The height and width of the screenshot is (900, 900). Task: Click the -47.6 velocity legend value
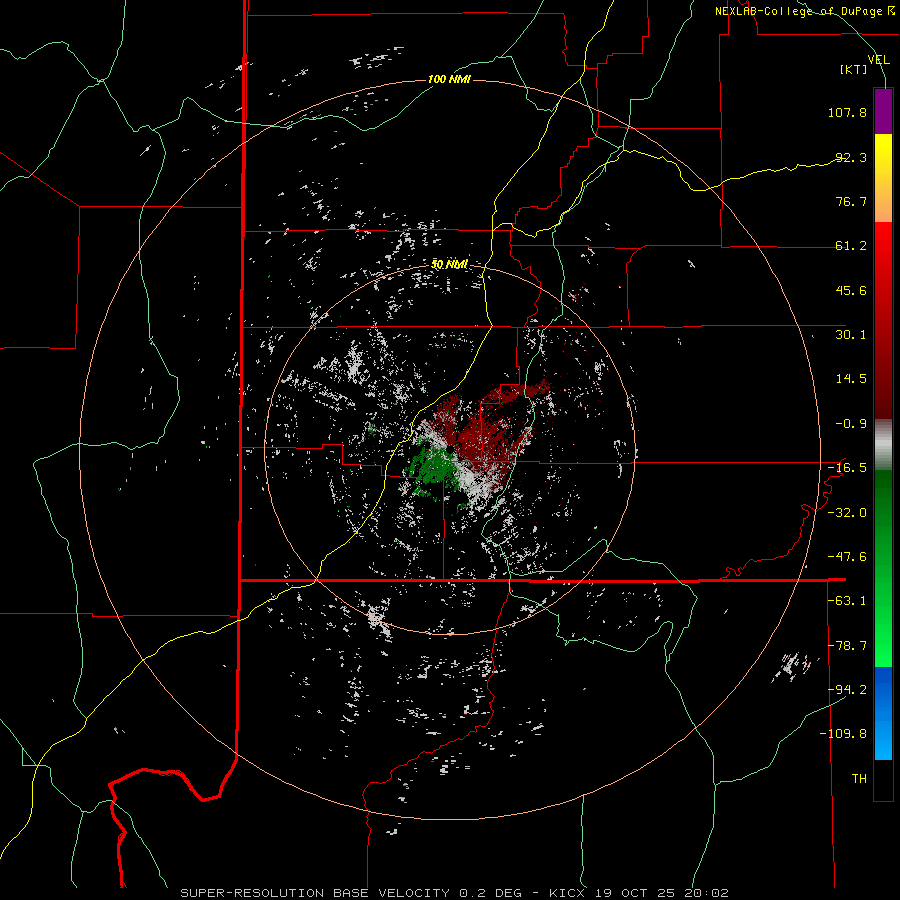pos(847,557)
